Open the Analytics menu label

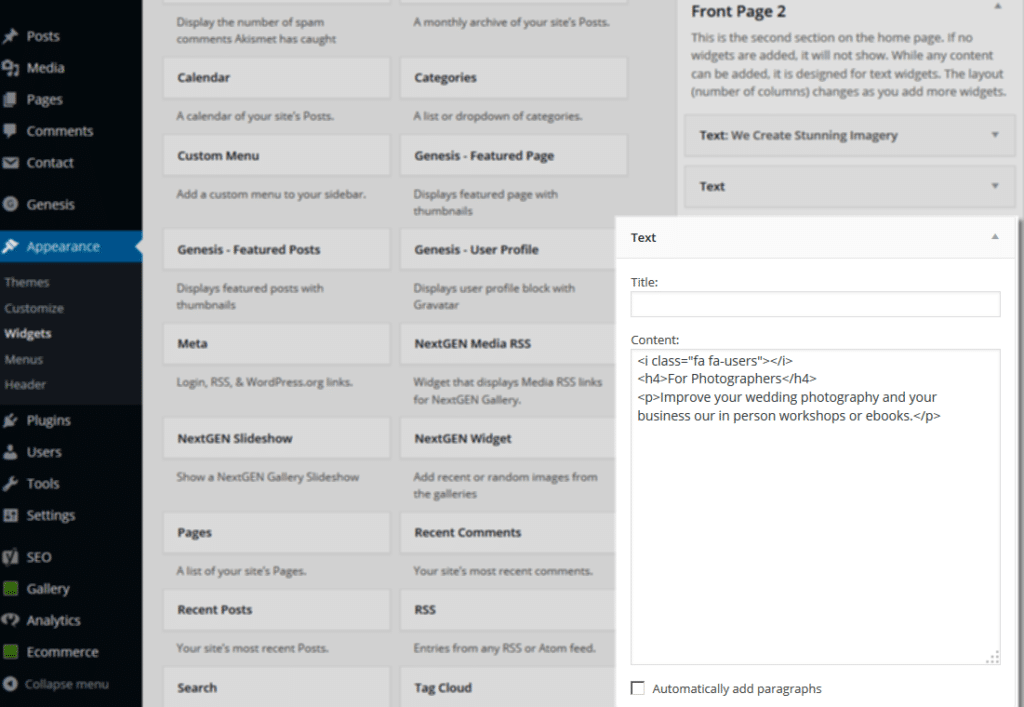(x=53, y=620)
